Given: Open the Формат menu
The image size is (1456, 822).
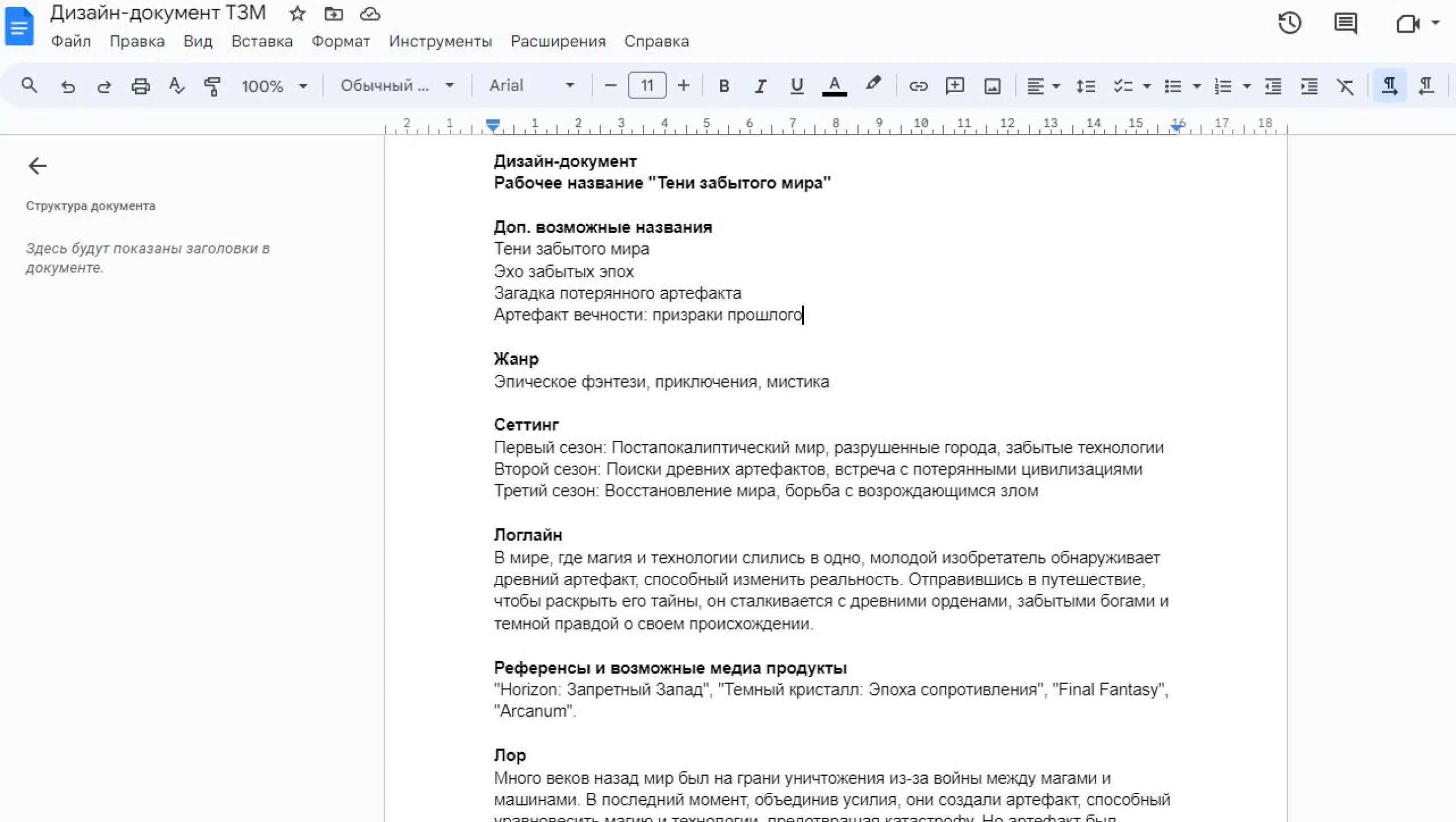Looking at the screenshot, I should (341, 41).
